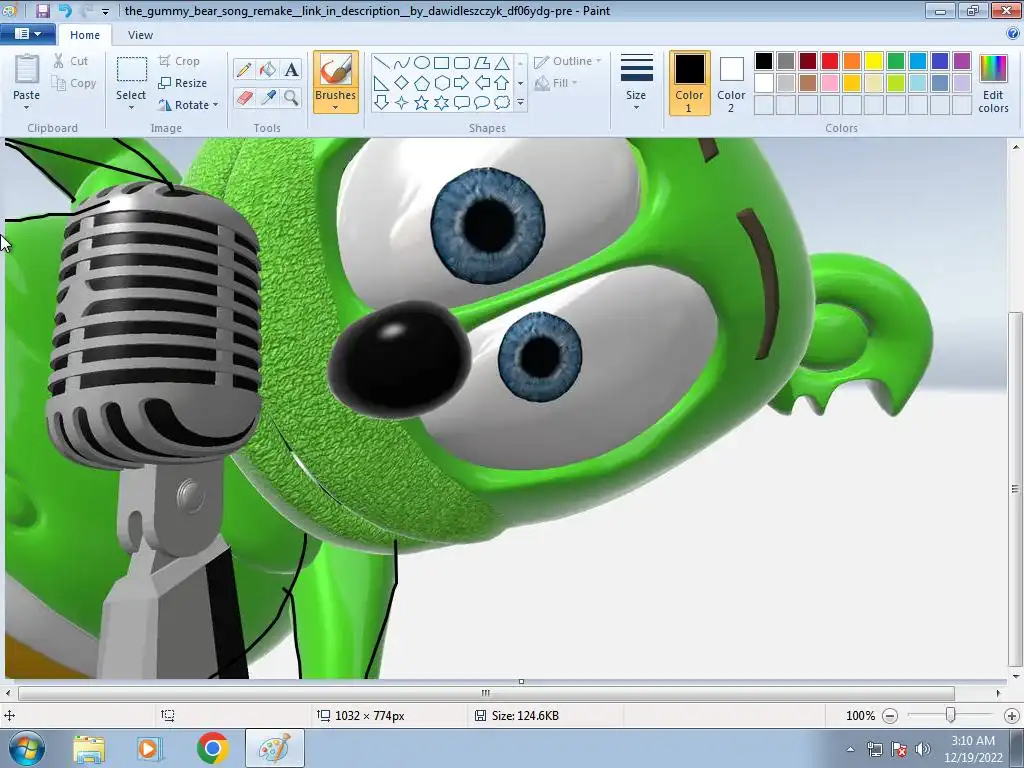Select the Pencil tool
1024x768 pixels.
pos(244,69)
